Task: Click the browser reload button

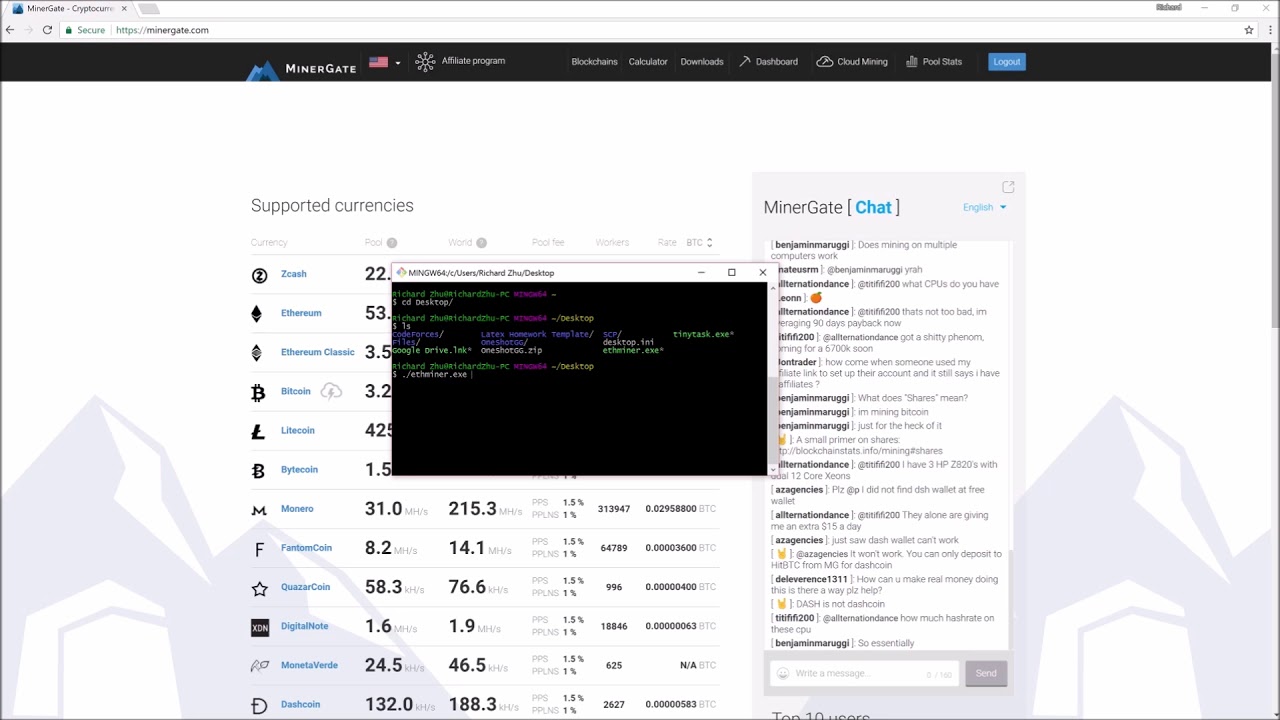Action: [47, 30]
